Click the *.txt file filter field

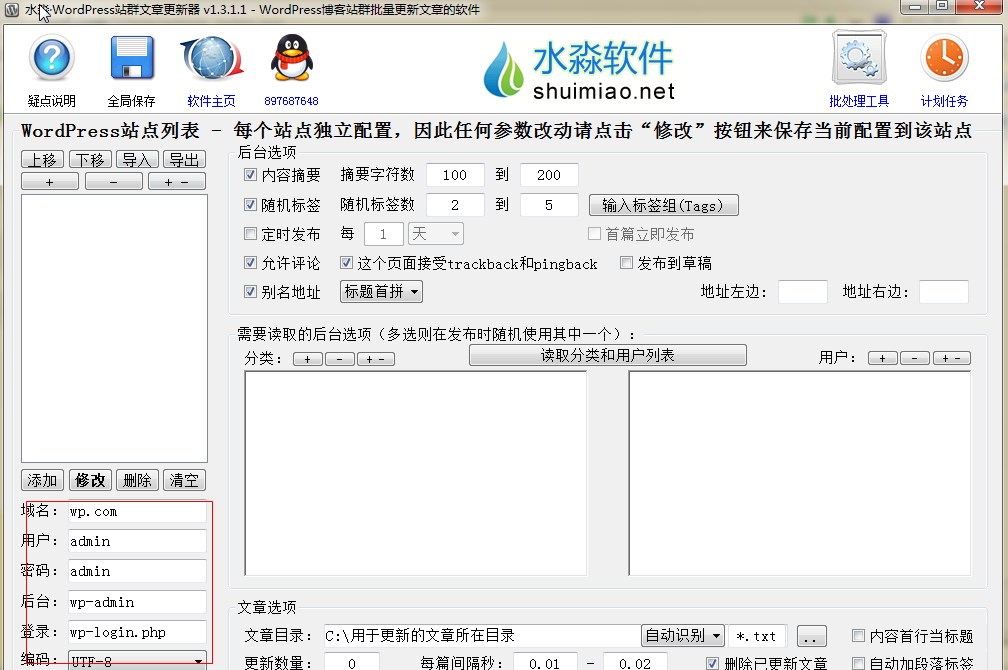(x=757, y=636)
